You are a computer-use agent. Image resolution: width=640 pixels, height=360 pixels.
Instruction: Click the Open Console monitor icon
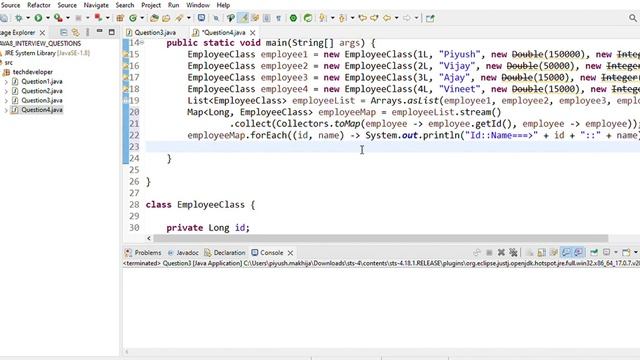202,18
